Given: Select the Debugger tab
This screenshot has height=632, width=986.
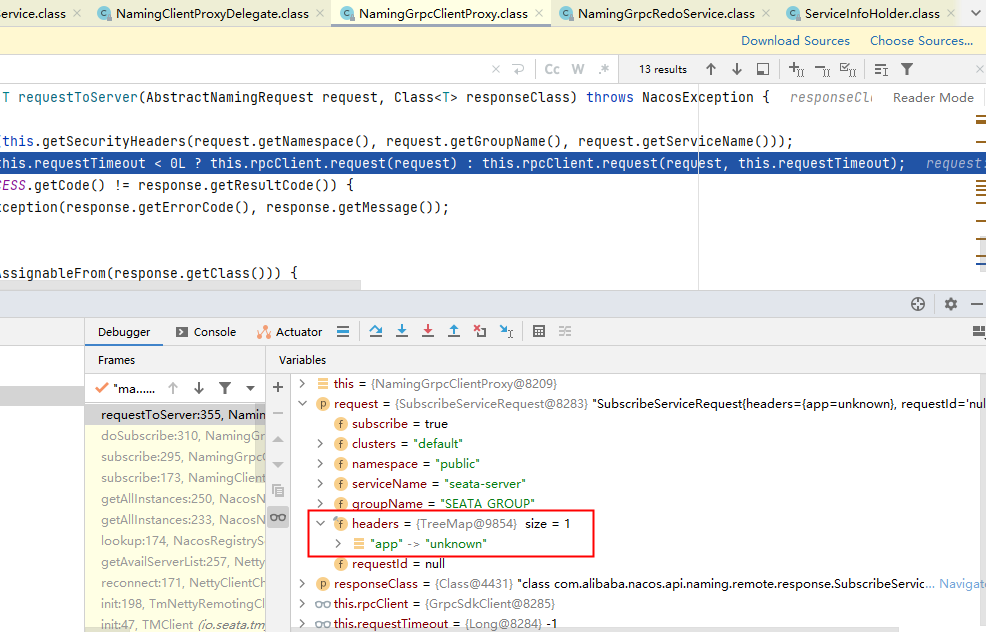Looking at the screenshot, I should point(124,332).
